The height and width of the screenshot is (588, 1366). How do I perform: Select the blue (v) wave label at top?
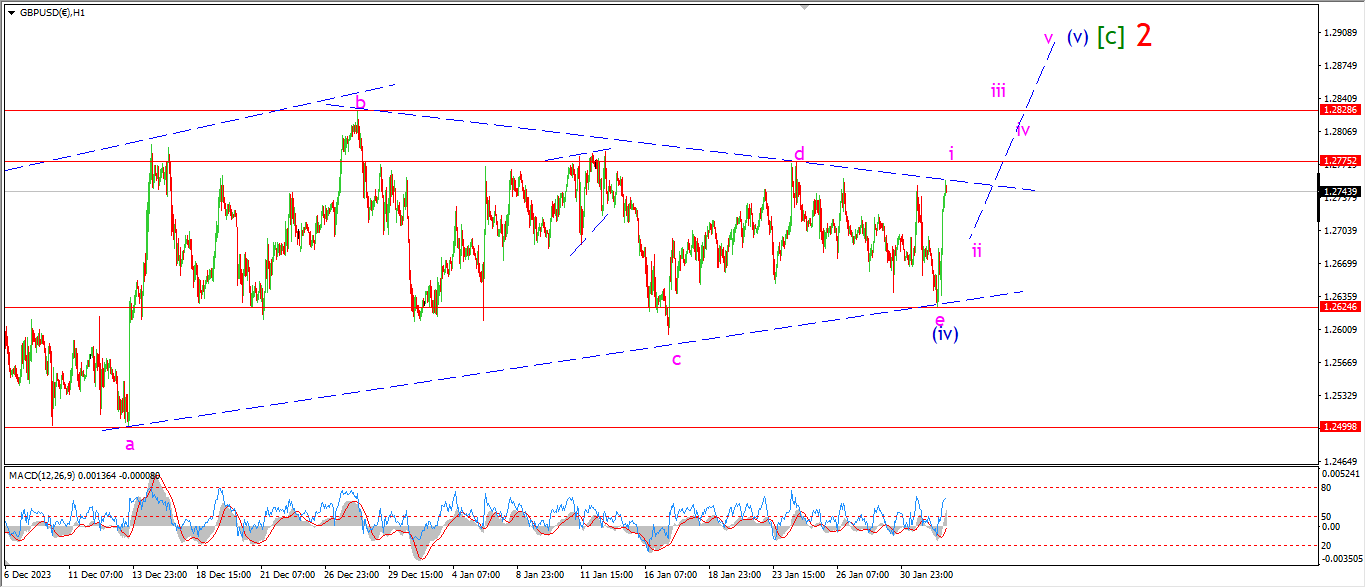(1076, 37)
